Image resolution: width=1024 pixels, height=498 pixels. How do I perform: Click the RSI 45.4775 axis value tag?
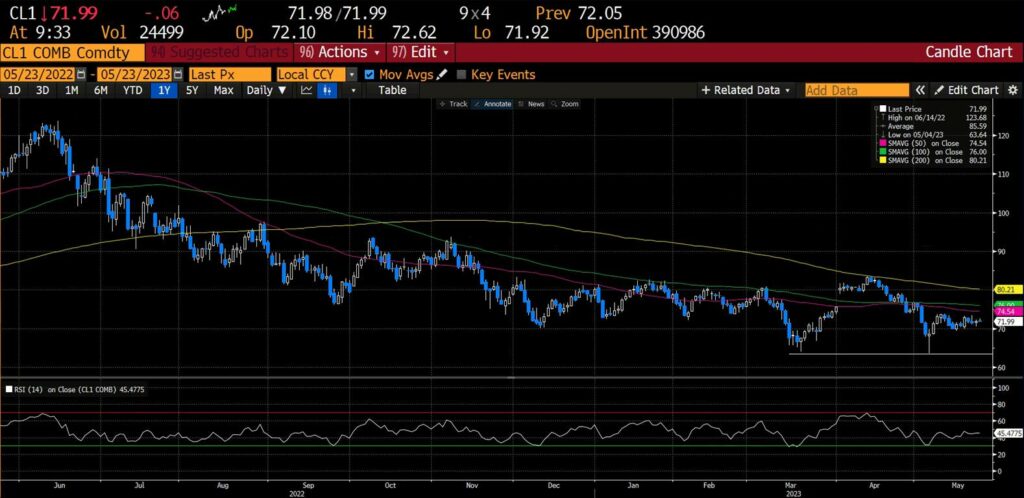click(x=1006, y=433)
